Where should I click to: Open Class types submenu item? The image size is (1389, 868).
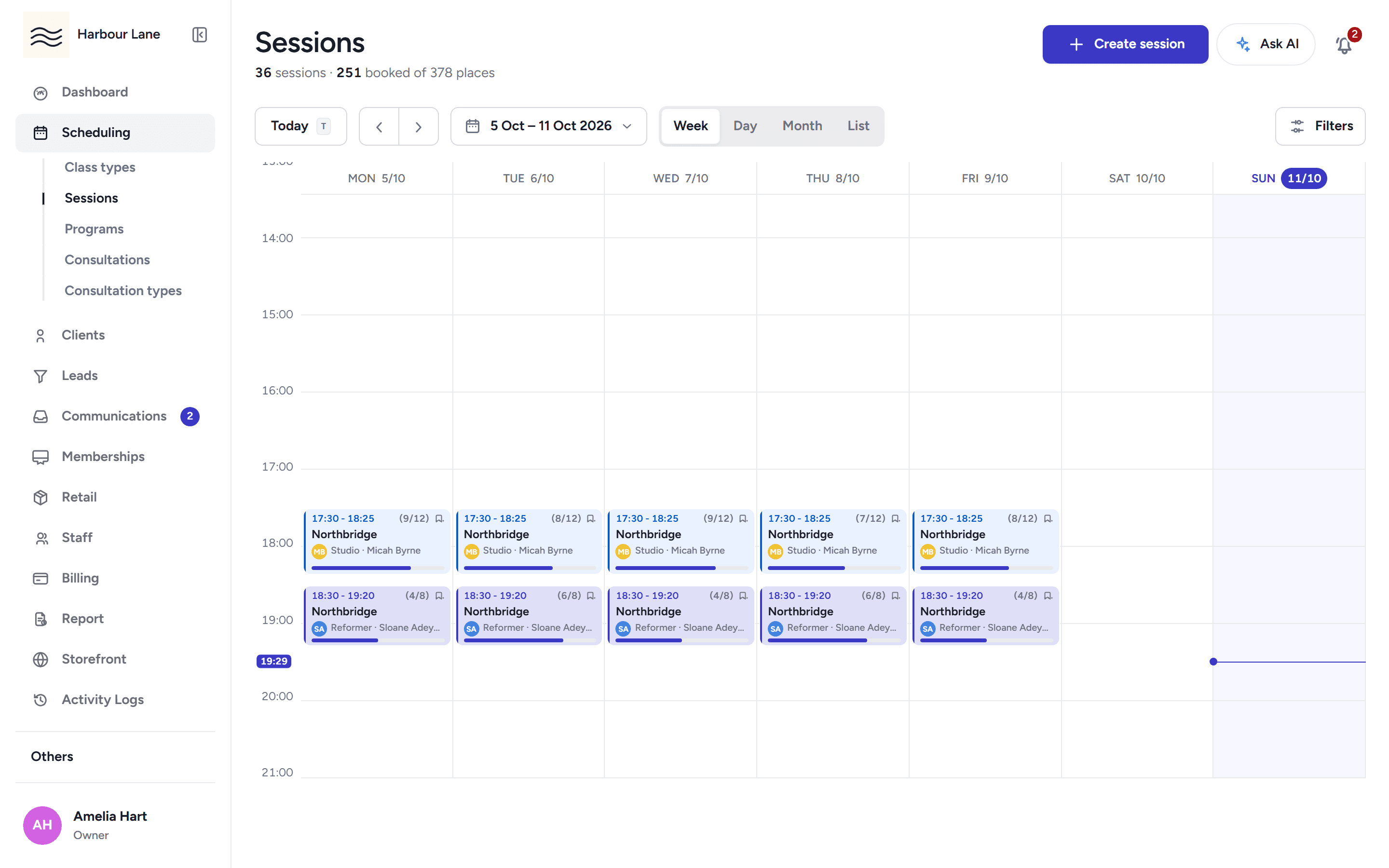pyautogui.click(x=100, y=167)
